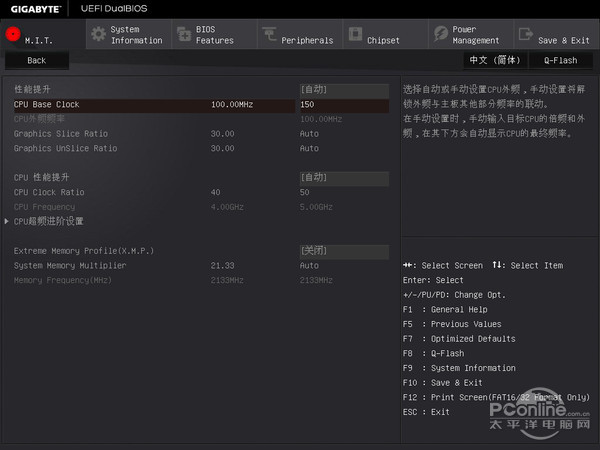Click the F10 Save & Exit help line
600x450 pixels.
pyautogui.click(x=442, y=383)
